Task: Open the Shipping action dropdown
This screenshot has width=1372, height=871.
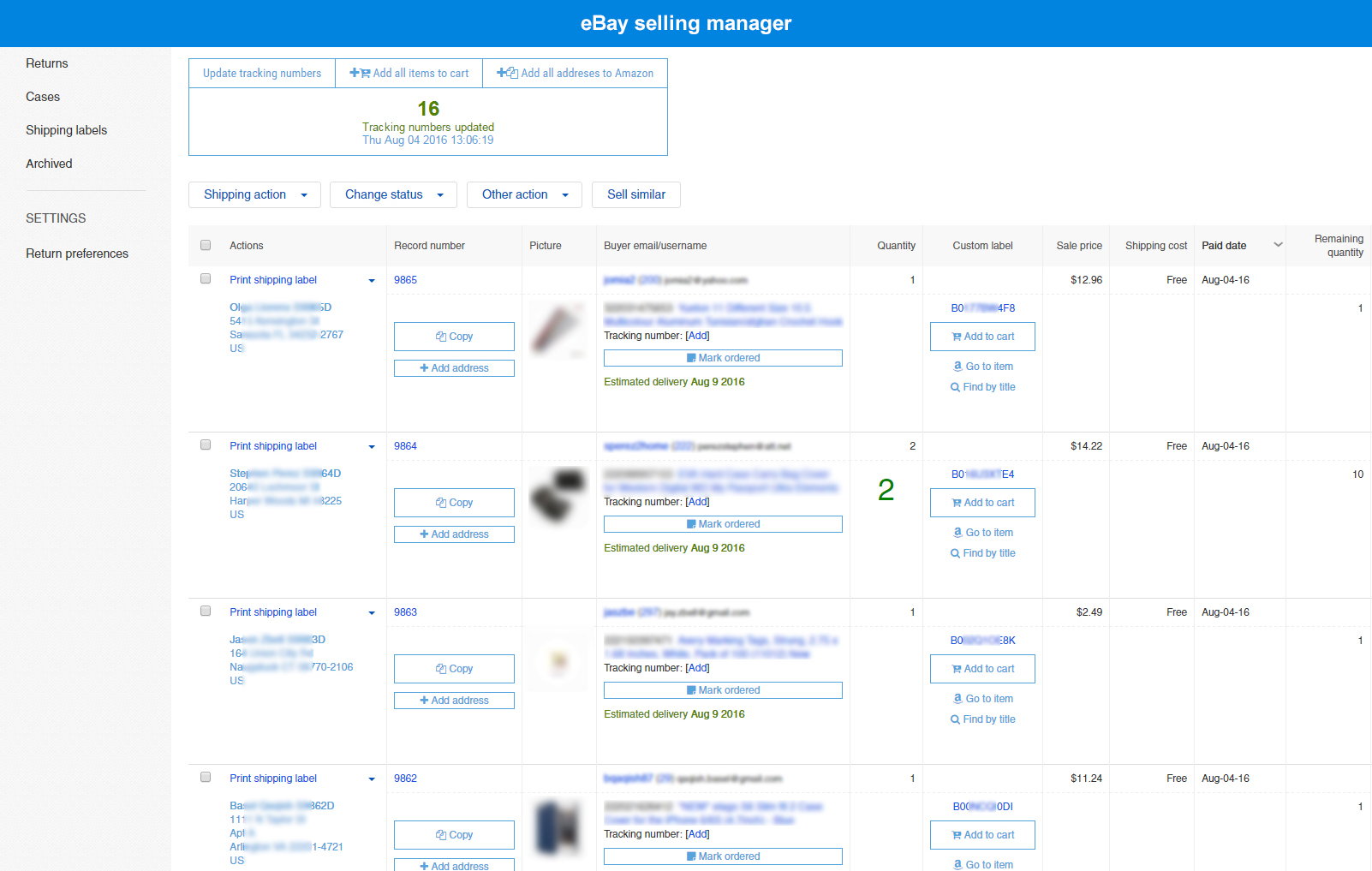Action: 254,194
